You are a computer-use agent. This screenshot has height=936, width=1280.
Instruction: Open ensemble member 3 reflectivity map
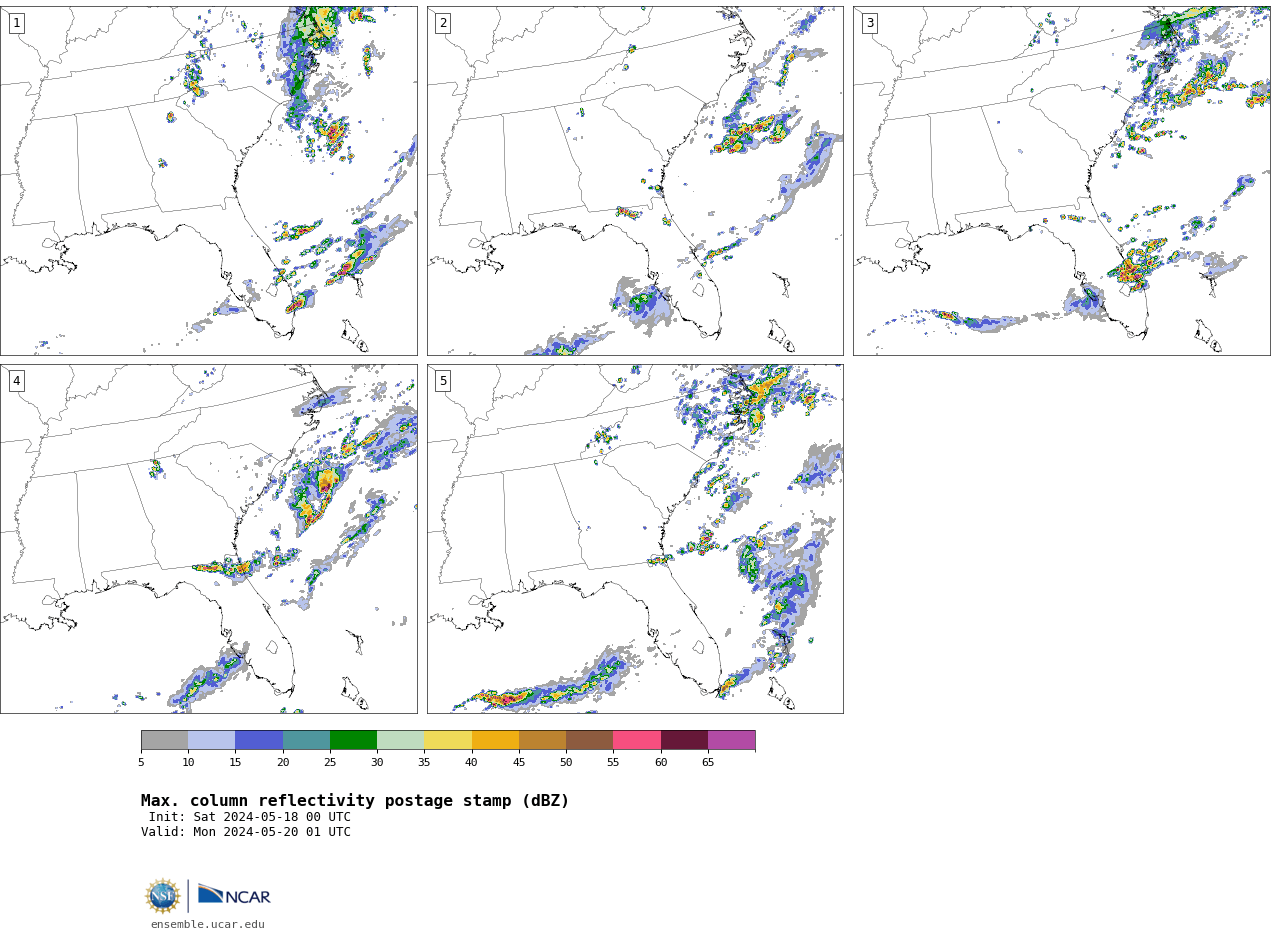click(1061, 181)
